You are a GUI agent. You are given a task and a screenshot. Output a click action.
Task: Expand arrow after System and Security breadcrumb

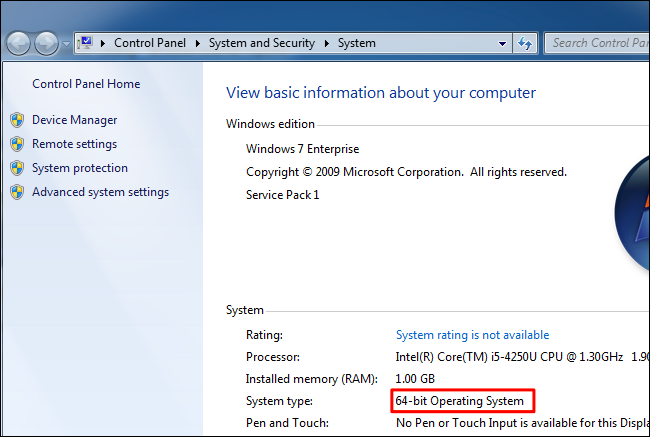pyautogui.click(x=325, y=43)
